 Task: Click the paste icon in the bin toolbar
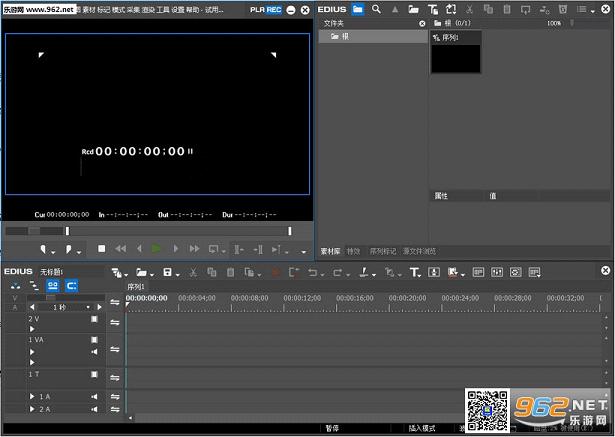point(507,9)
